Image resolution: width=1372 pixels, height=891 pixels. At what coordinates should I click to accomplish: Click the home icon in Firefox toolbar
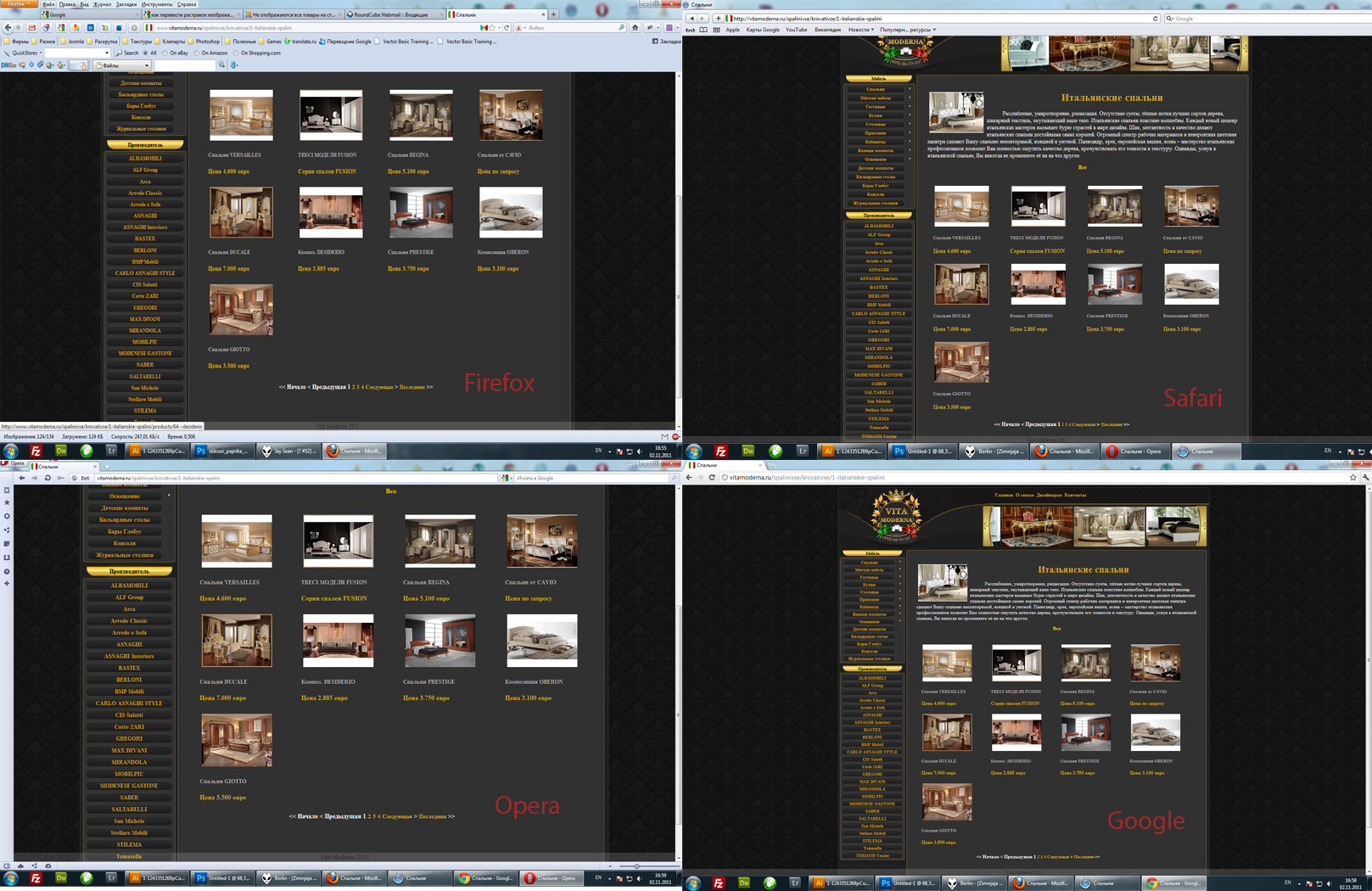coord(635,28)
